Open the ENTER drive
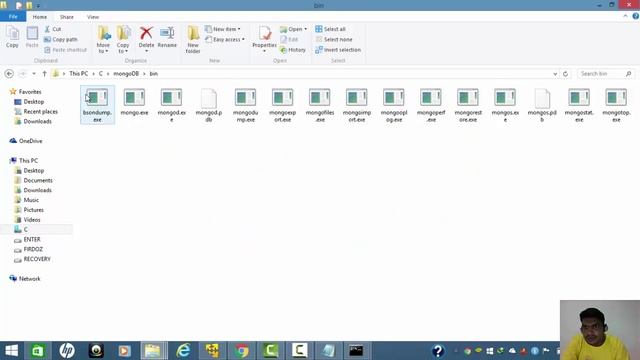The image size is (640, 360). click(27, 240)
